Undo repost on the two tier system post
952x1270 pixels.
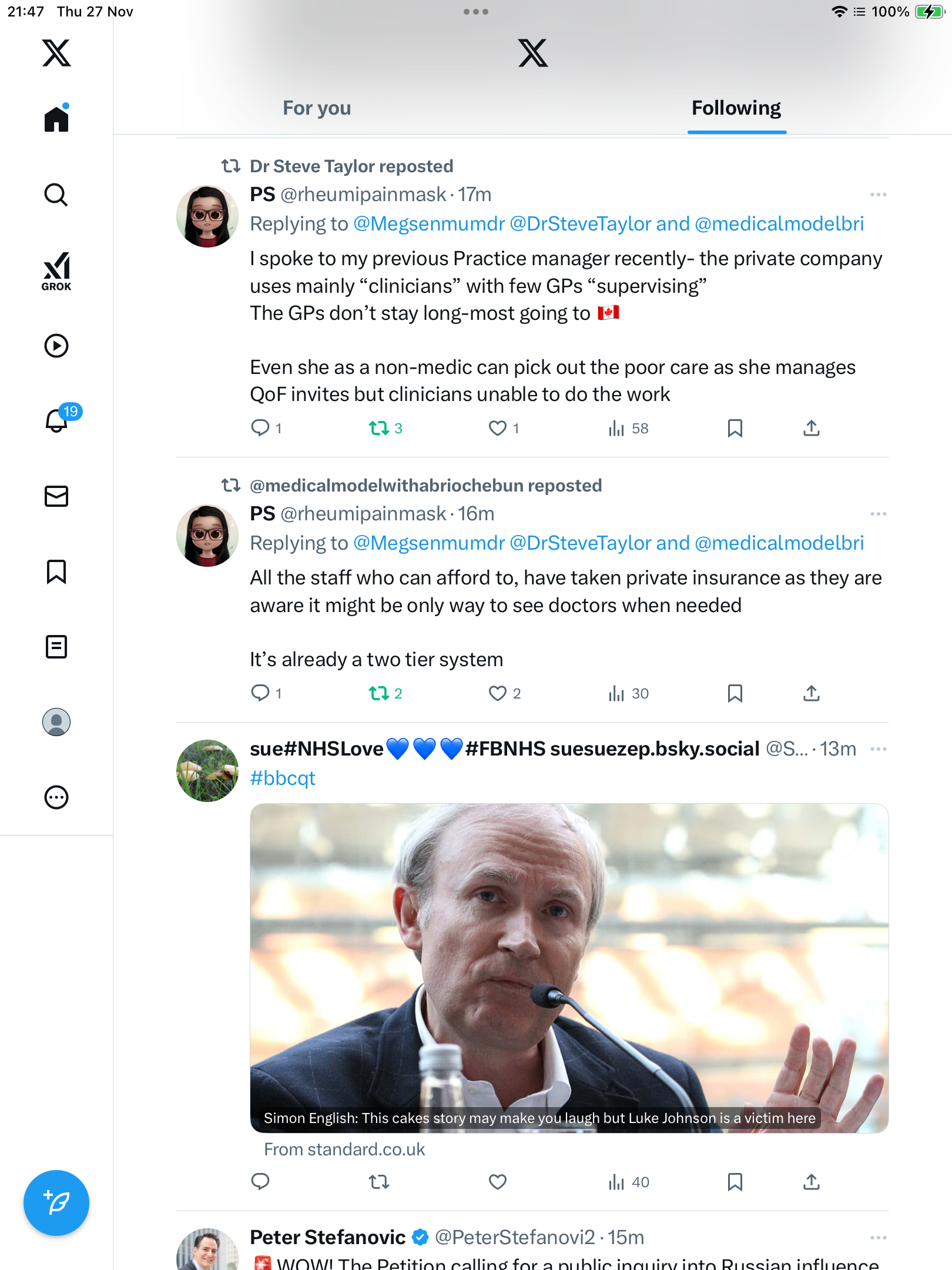(379, 694)
